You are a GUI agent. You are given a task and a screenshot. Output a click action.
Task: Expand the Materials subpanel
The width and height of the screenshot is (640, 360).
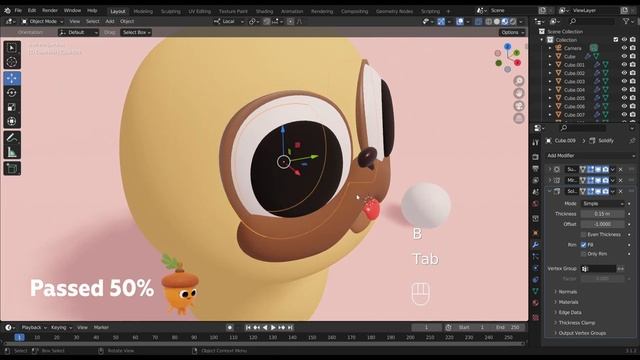pyautogui.click(x=568, y=302)
